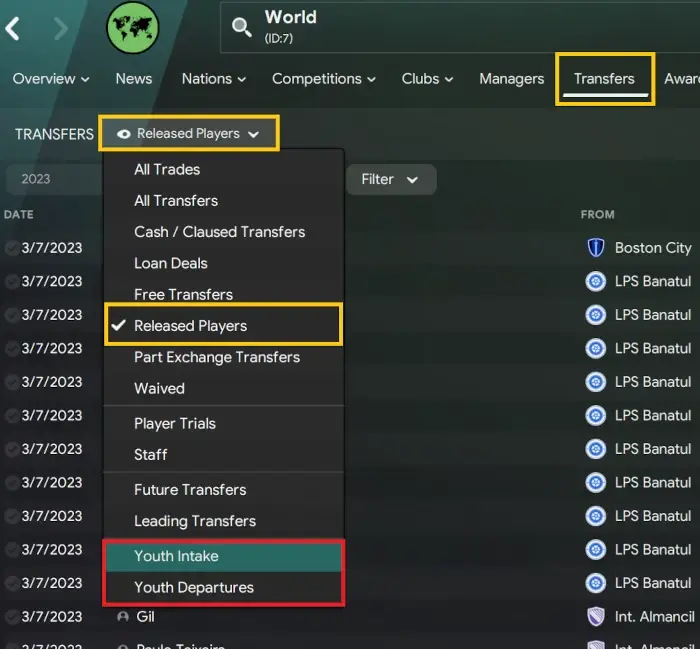The width and height of the screenshot is (700, 649).
Task: Select Cash / Claused Transfers option
Action: coord(224,232)
